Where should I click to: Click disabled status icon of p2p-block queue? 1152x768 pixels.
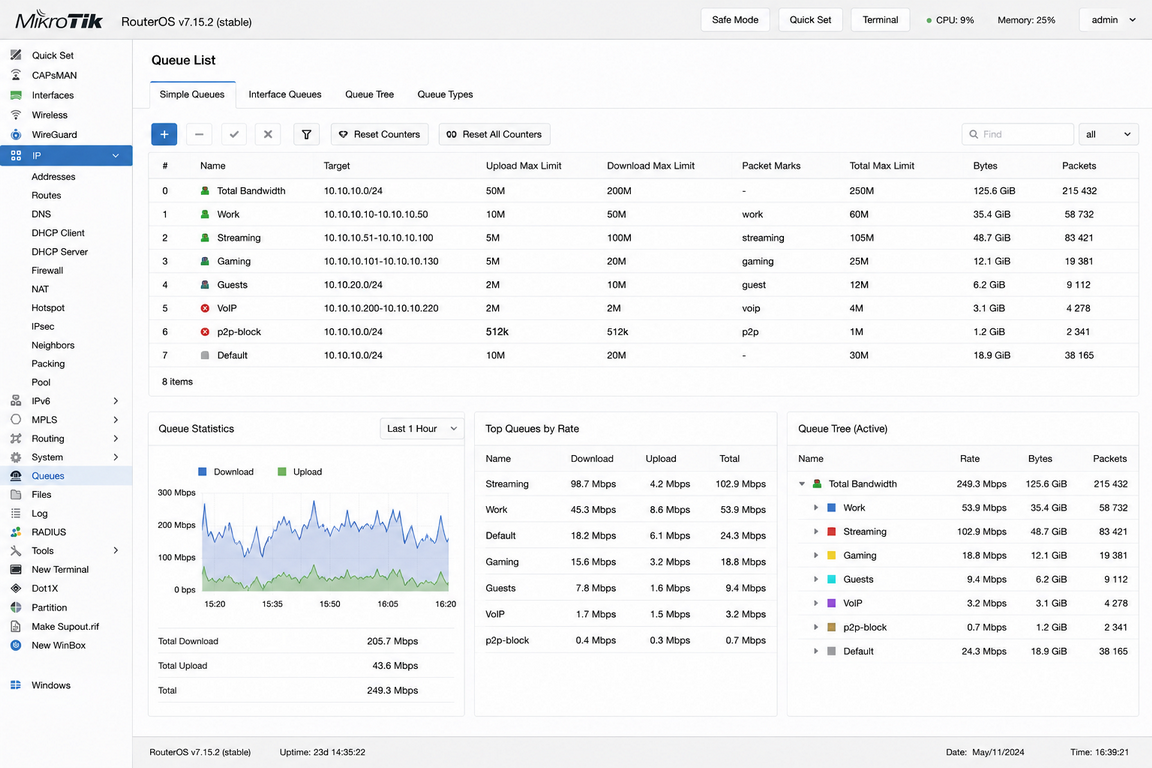coord(205,331)
